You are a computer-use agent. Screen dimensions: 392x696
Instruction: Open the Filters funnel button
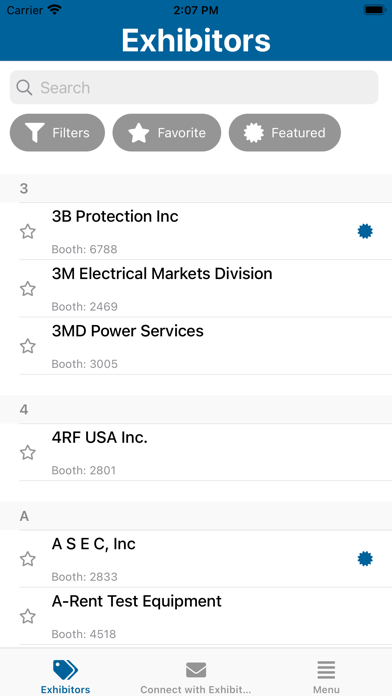point(57,133)
